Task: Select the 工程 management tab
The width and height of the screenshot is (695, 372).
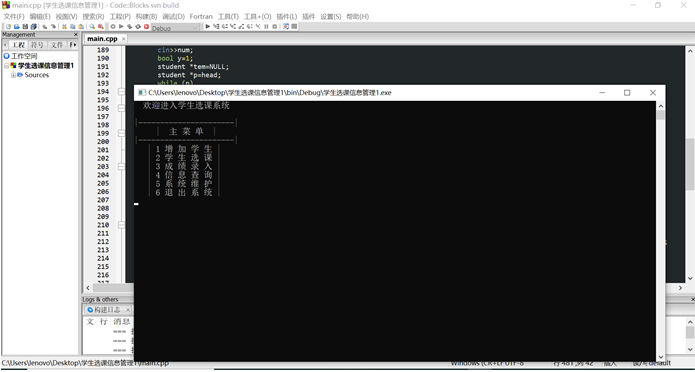Action: point(19,45)
